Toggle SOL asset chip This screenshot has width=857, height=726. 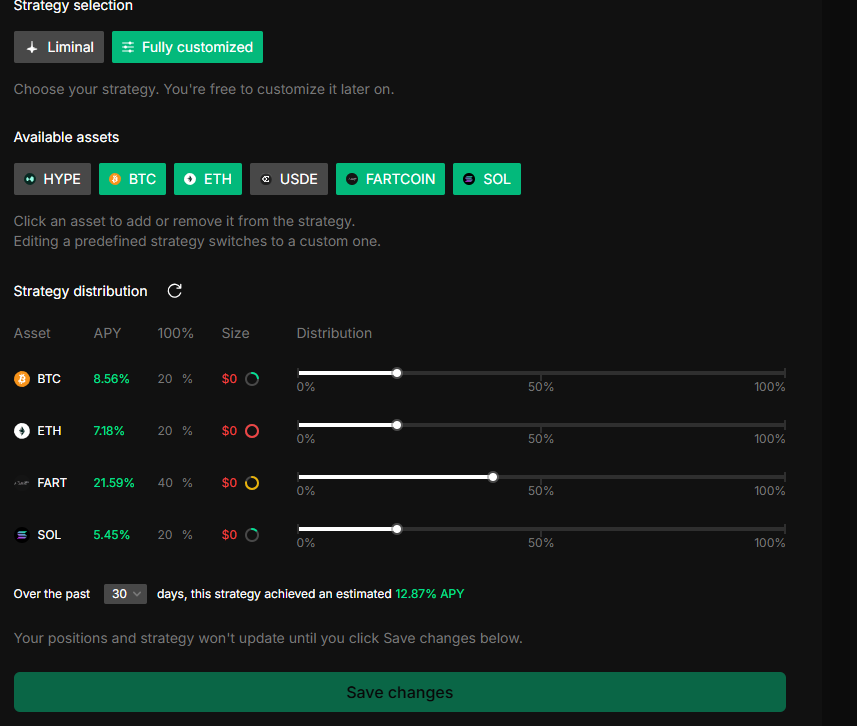(486, 179)
